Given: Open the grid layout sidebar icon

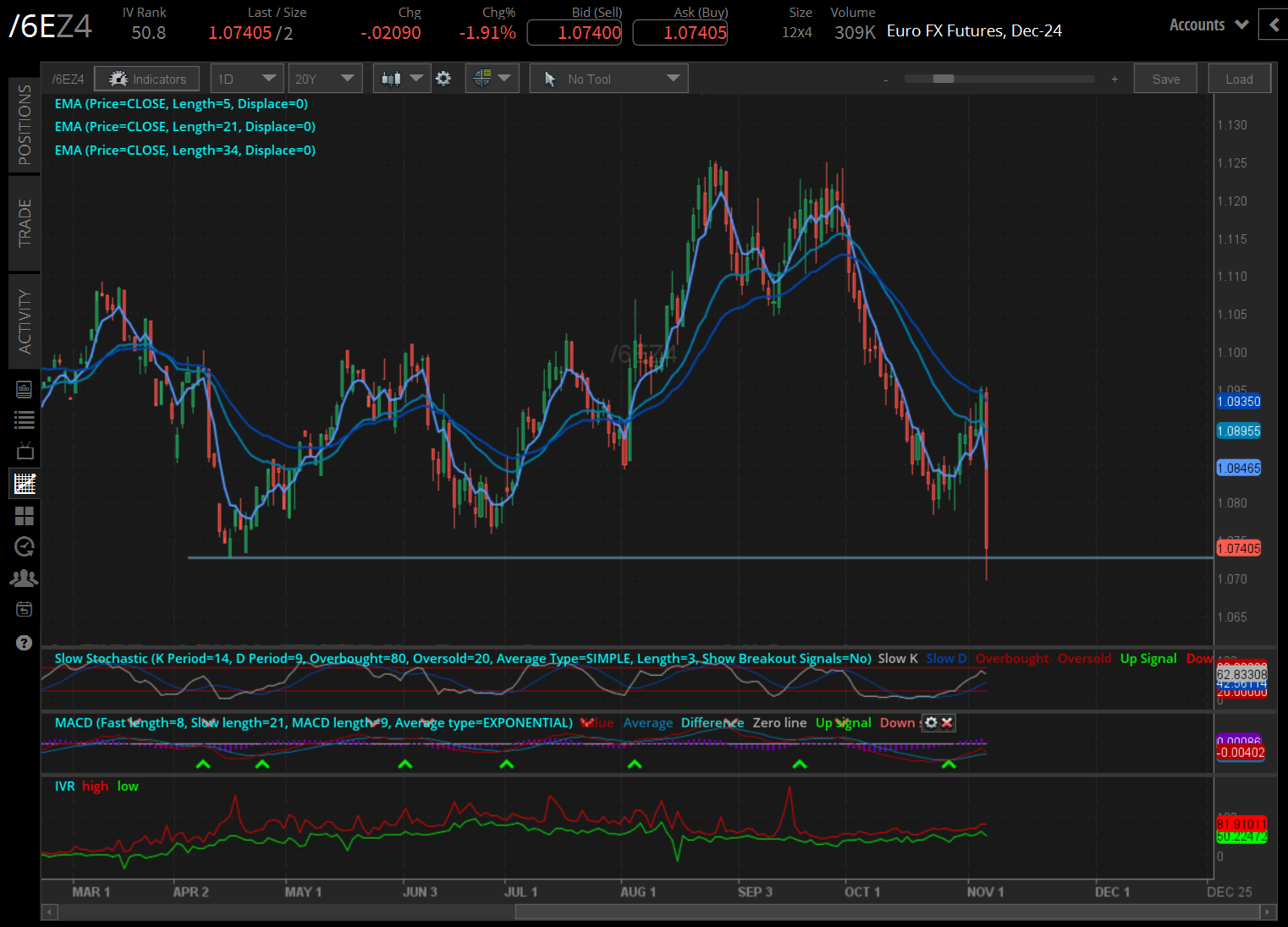Looking at the screenshot, I should click(25, 516).
